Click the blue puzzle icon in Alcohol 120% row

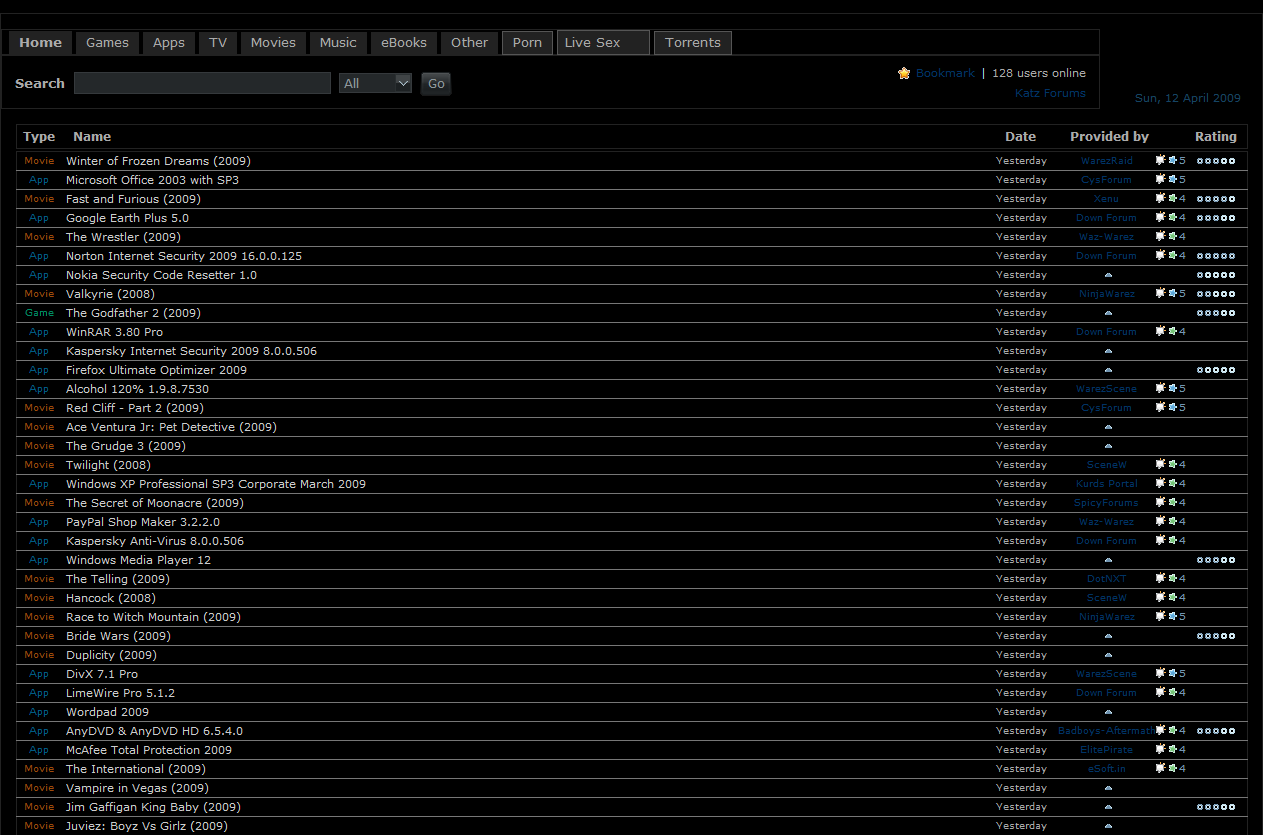(1173, 388)
